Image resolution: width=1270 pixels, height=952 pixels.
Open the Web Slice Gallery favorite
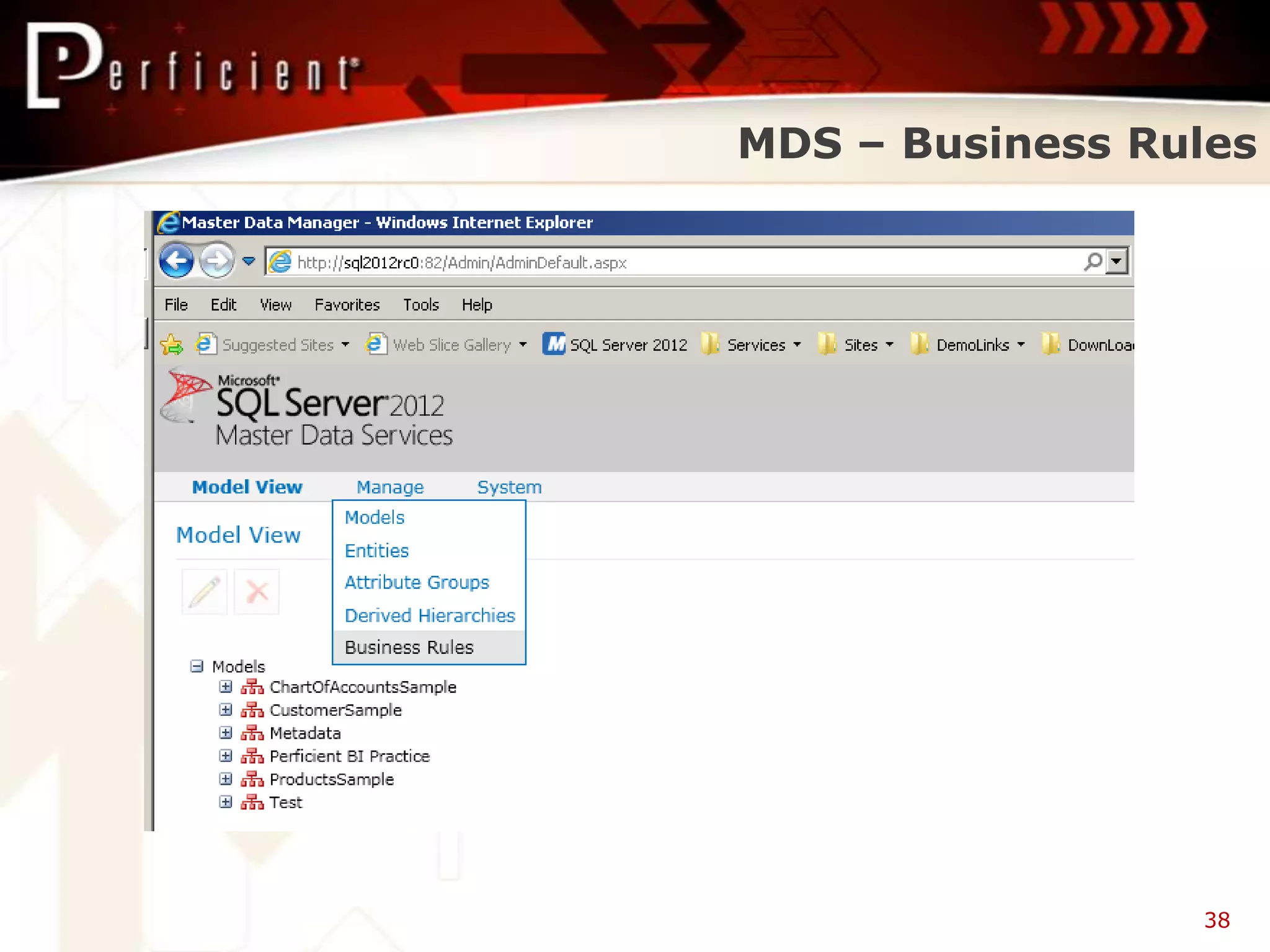point(452,345)
